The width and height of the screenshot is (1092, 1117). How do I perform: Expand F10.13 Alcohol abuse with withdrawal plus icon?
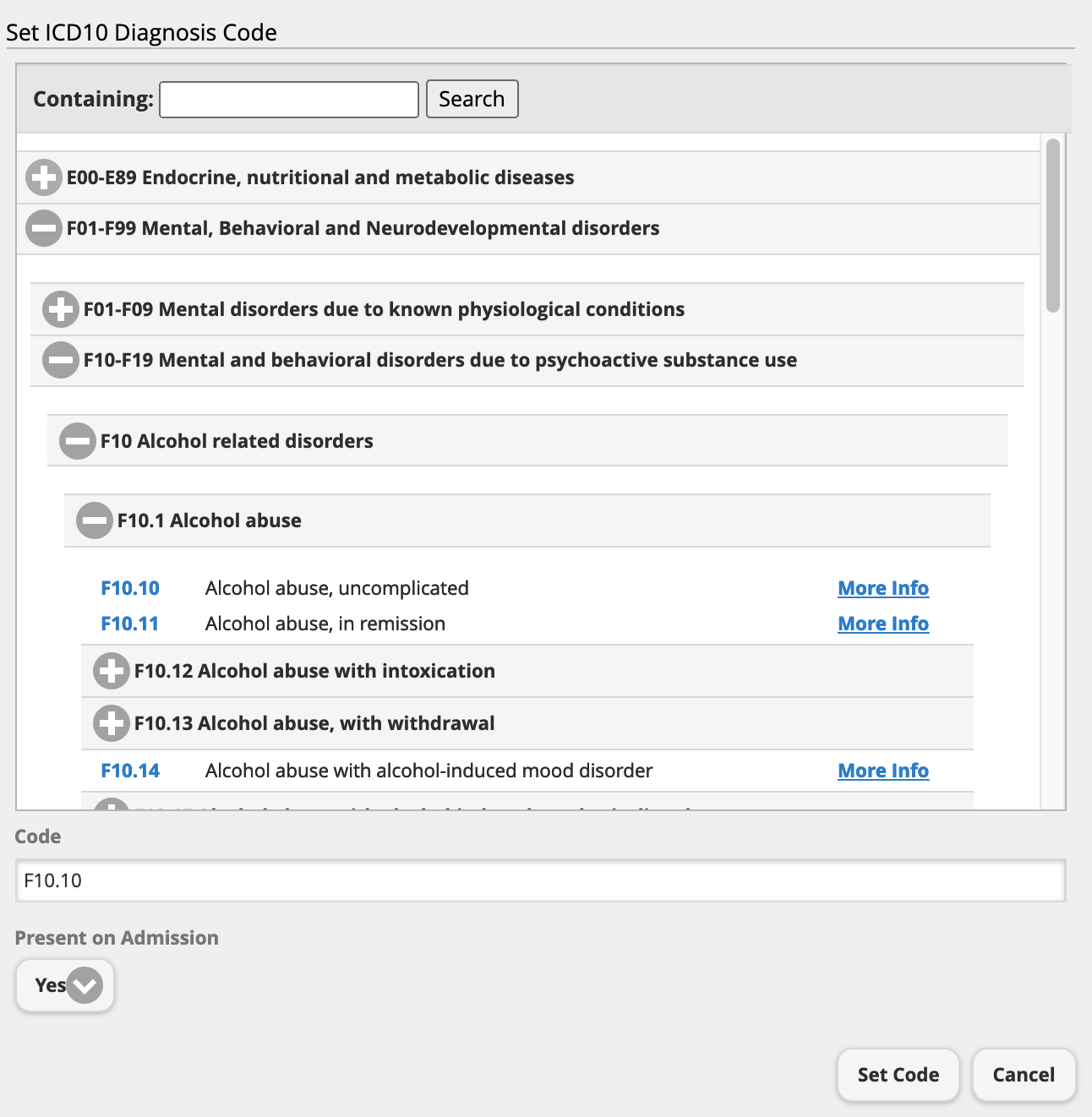point(111,723)
